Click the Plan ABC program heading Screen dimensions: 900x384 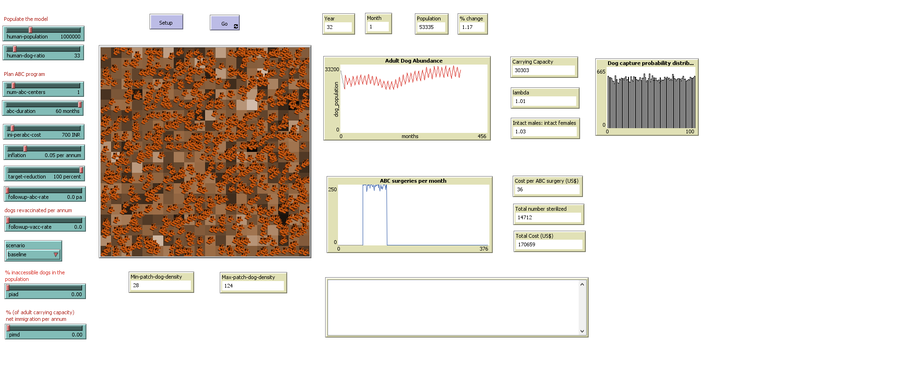(24, 74)
